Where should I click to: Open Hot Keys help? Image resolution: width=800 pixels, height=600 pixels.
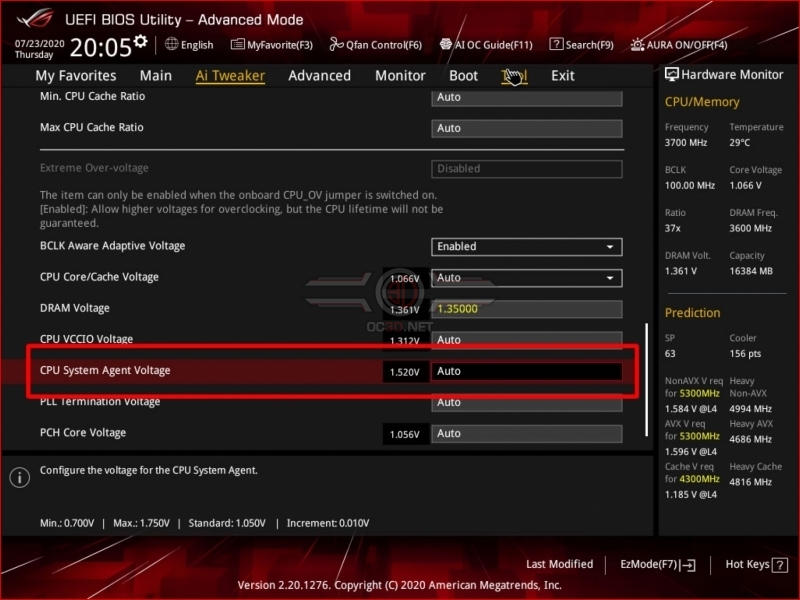point(756,564)
